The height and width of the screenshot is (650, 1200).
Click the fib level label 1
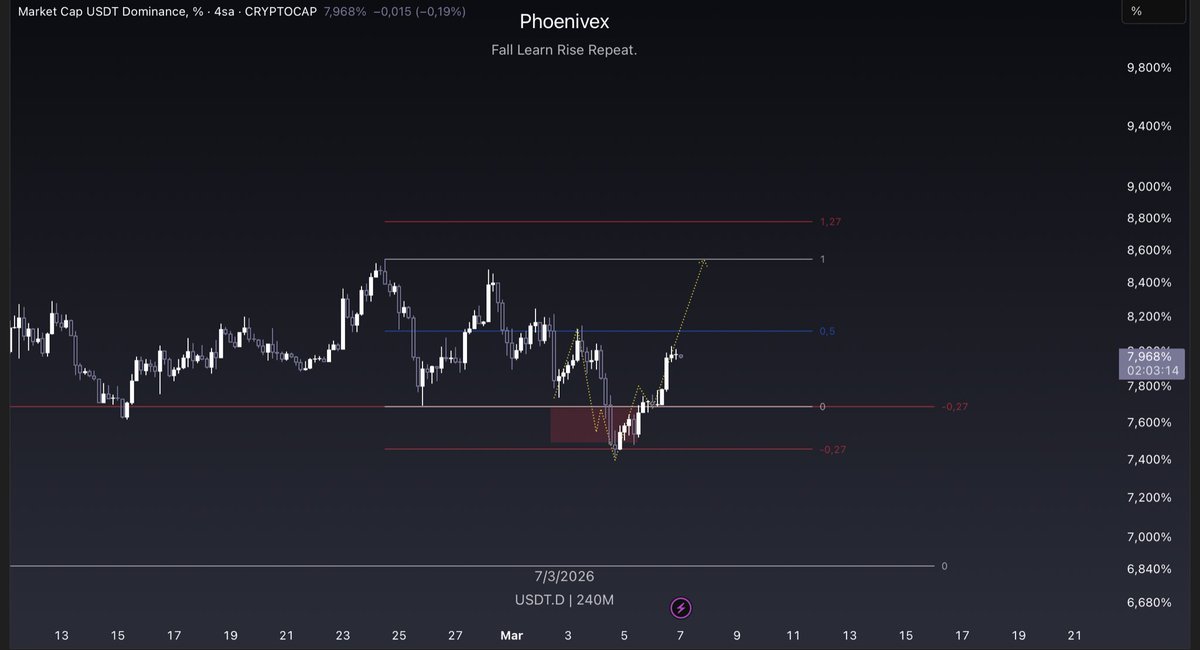pyautogui.click(x=822, y=259)
